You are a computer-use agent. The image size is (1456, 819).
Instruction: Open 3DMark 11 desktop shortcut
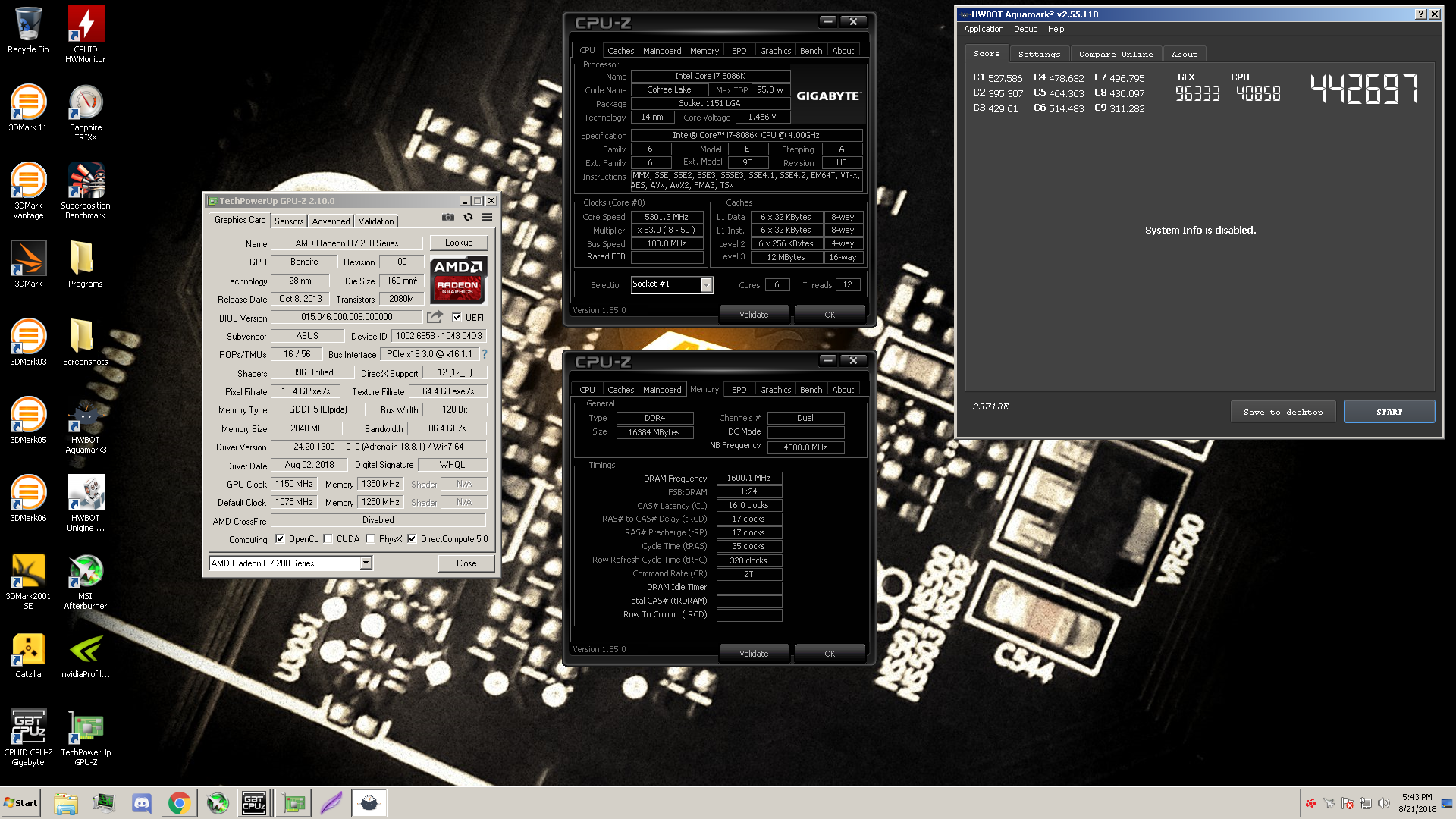(x=28, y=108)
